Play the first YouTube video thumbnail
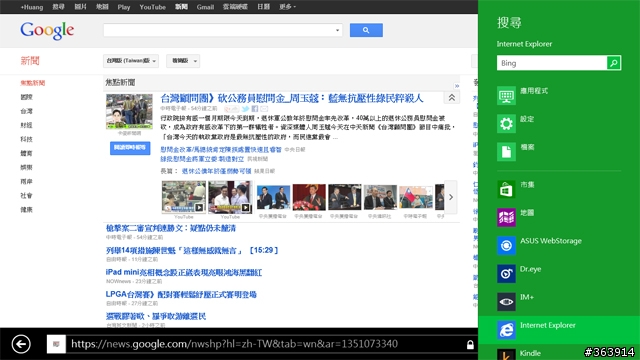Image resolution: width=640 pixels, height=360 pixels. point(184,197)
